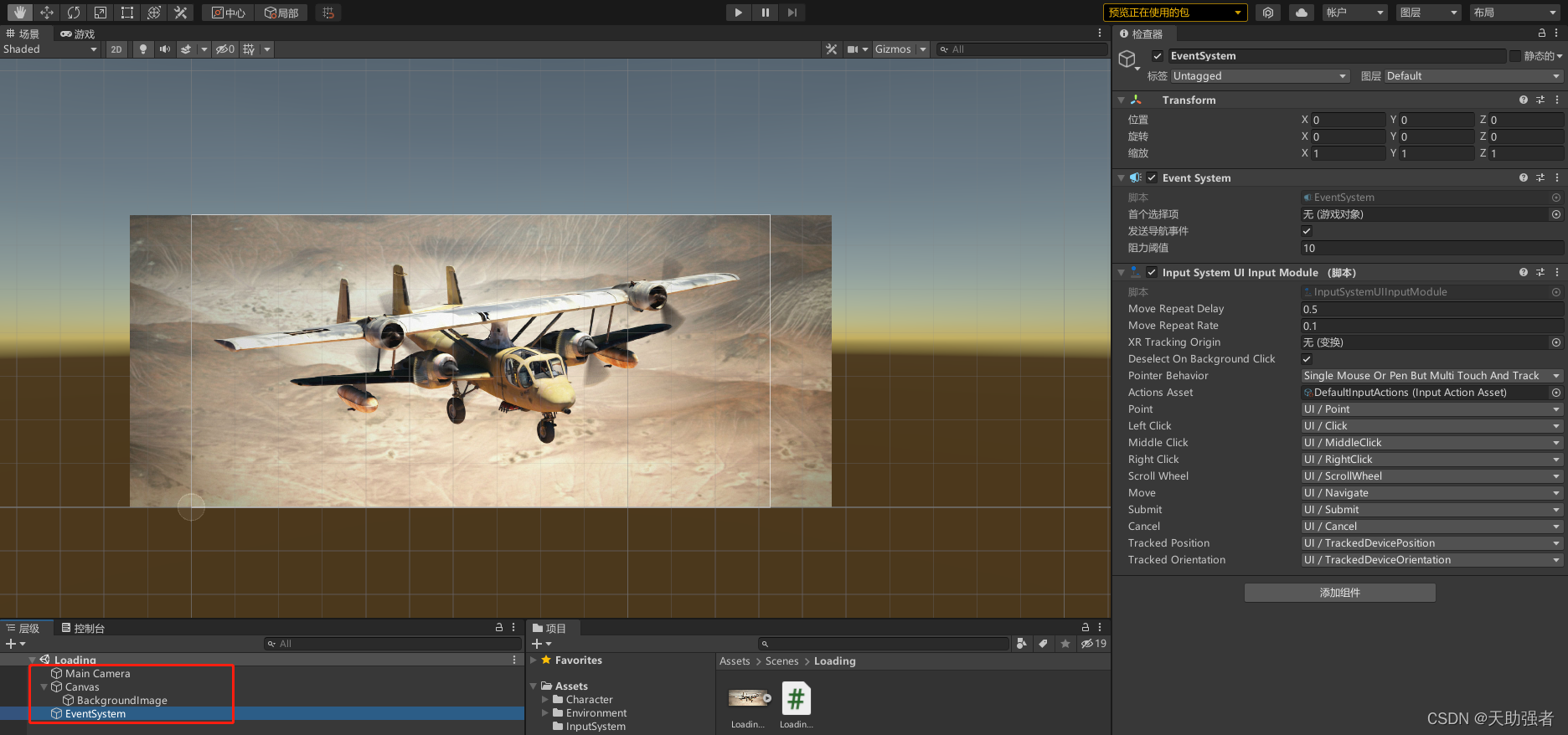Image resolution: width=1568 pixels, height=735 pixels.
Task: Open Event System component presets icon
Action: 1540,177
